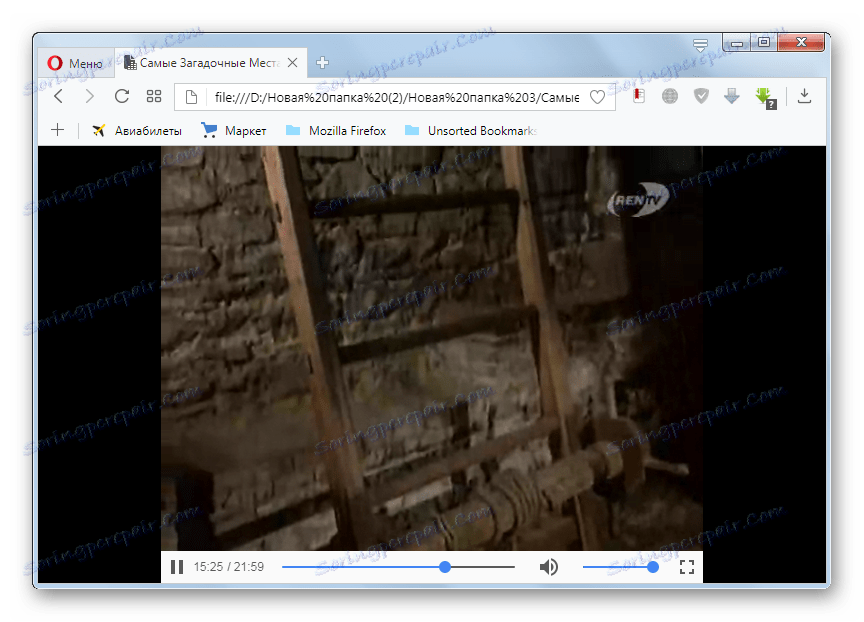864x622 pixels.
Task: Enter fullscreen video mode
Action: (687, 567)
